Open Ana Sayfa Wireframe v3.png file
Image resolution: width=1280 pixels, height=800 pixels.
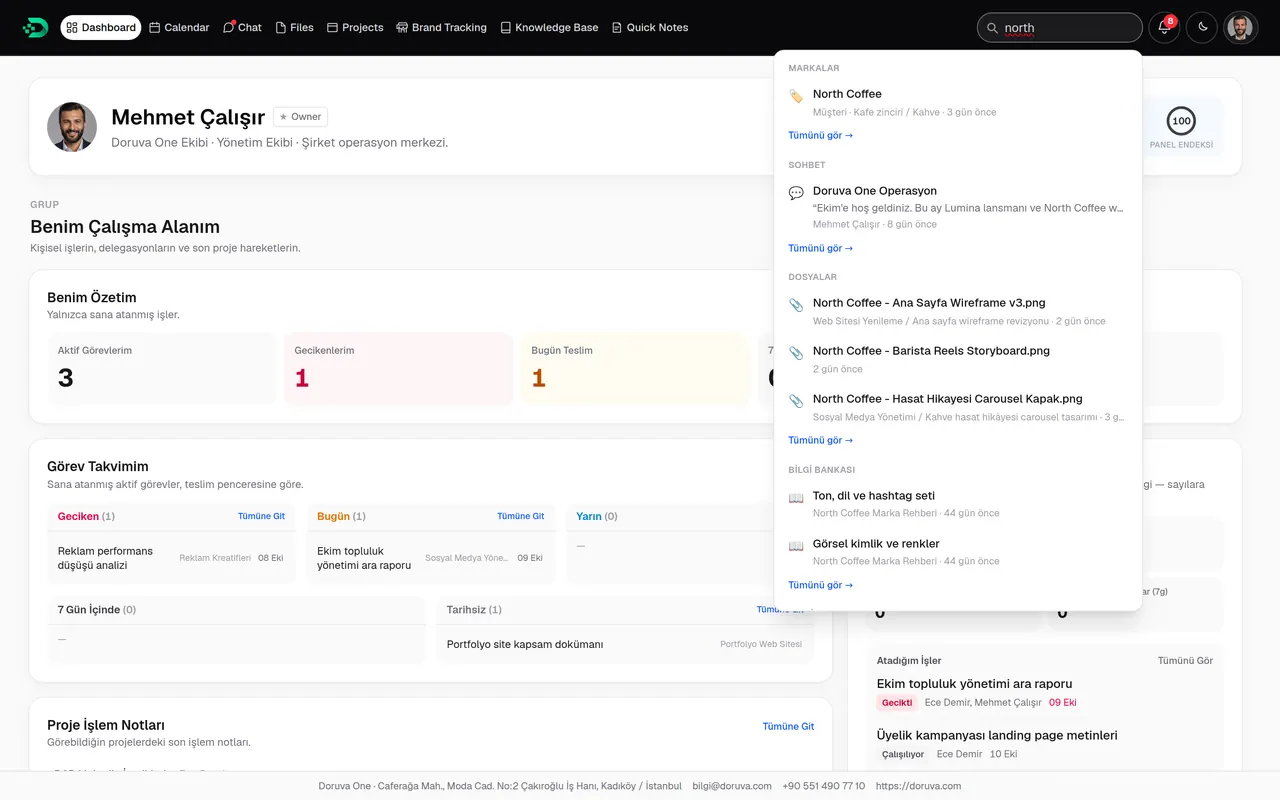point(958,311)
